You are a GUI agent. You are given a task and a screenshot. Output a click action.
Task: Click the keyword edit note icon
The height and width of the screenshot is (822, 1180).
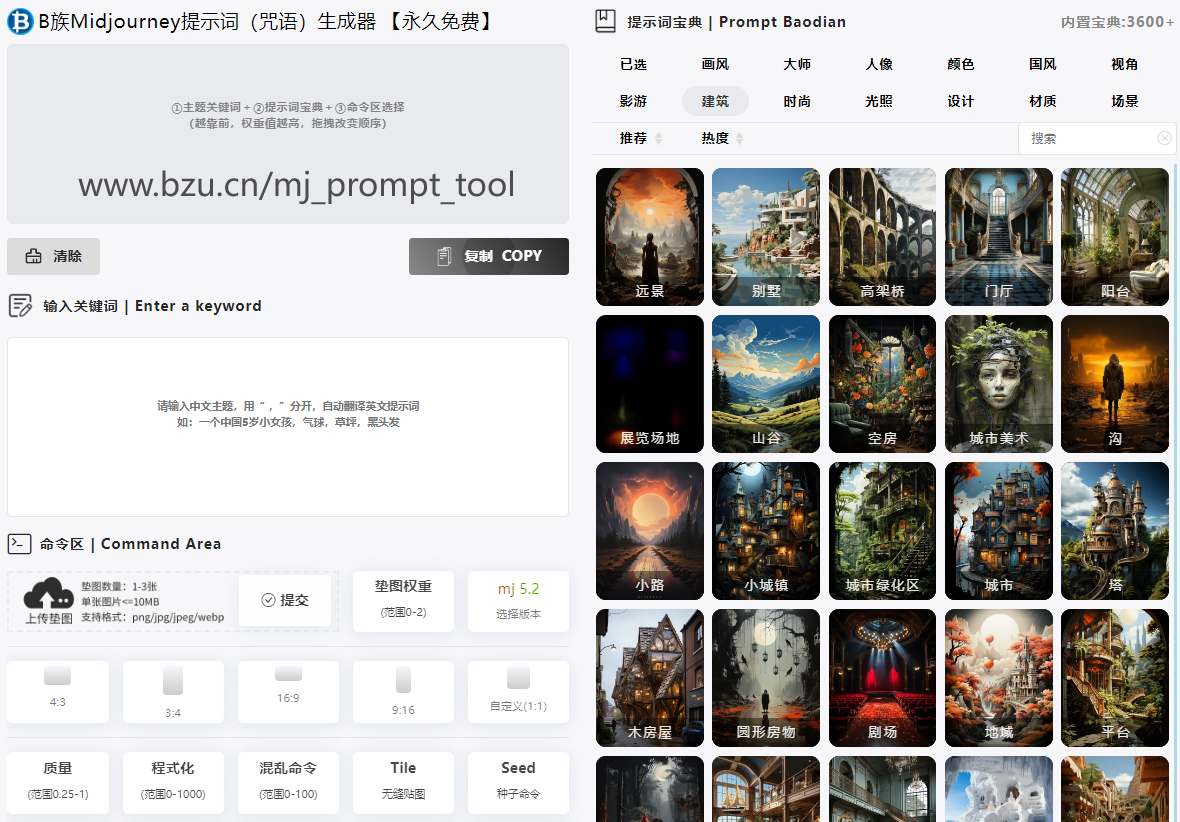point(20,306)
